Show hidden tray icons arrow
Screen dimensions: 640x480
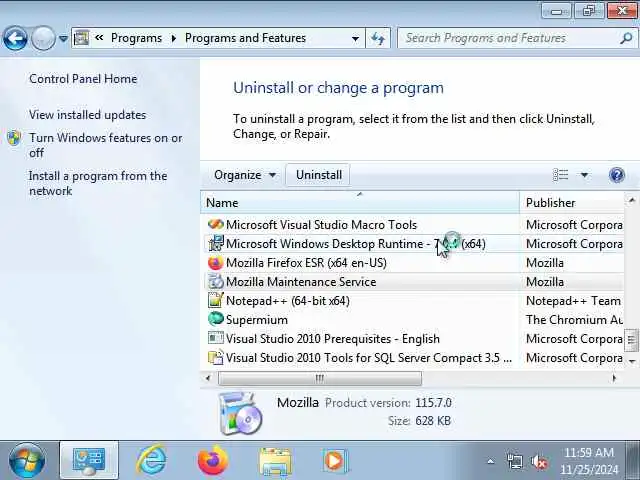pos(491,462)
